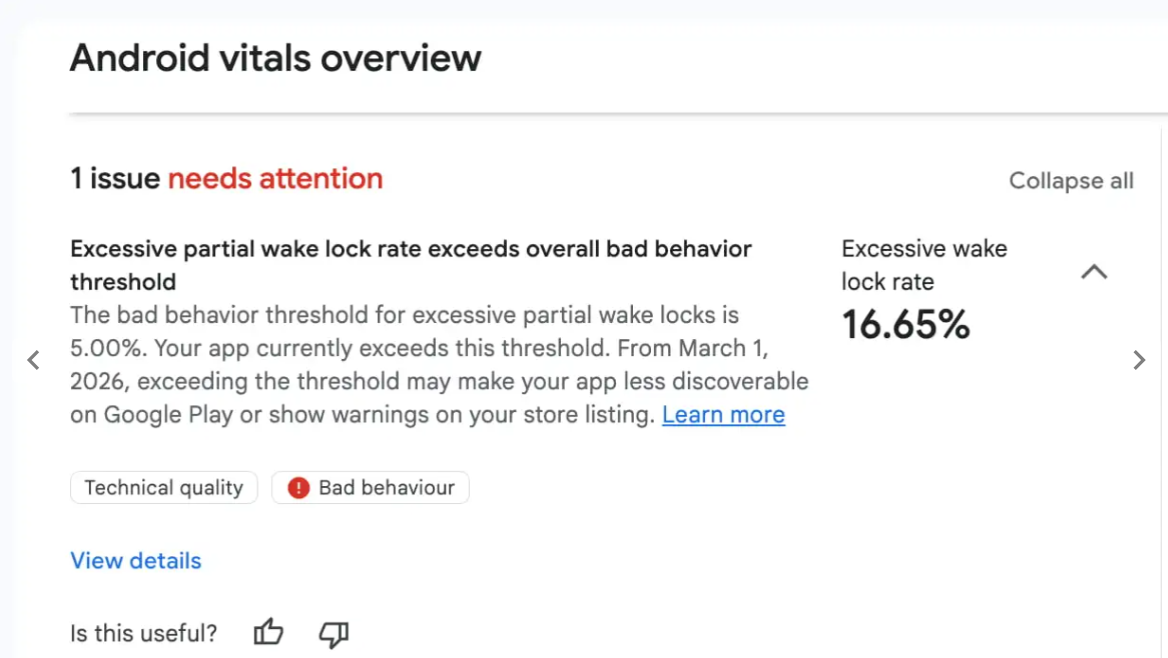Click the Android vitals overview heading
Screen dimensions: 1168x658
tap(275, 58)
